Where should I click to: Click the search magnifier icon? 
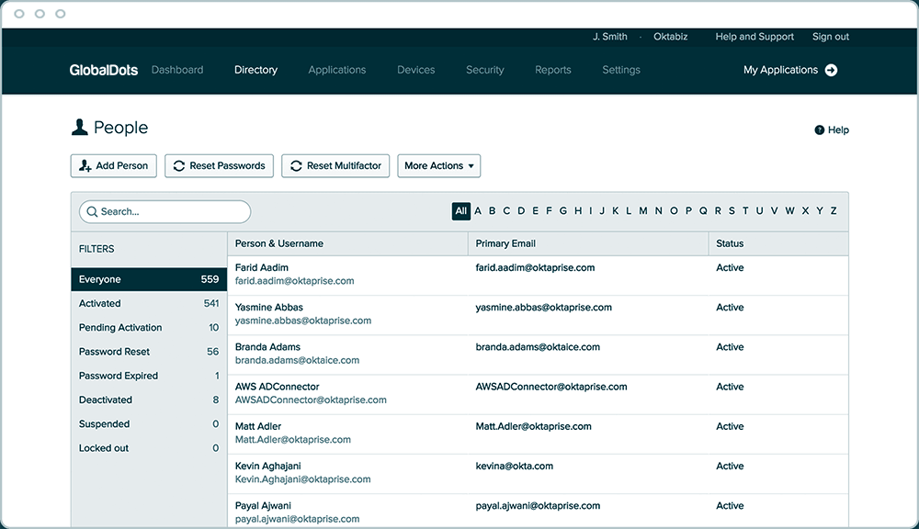point(92,211)
